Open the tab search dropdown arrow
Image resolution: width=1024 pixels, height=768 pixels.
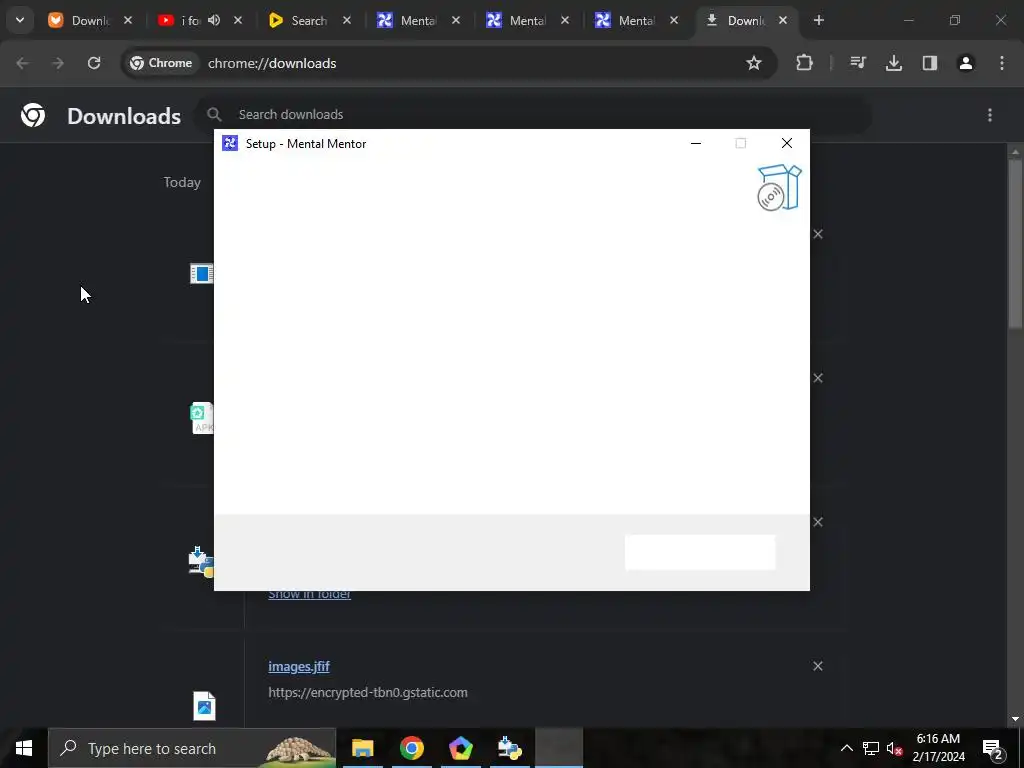(x=20, y=20)
